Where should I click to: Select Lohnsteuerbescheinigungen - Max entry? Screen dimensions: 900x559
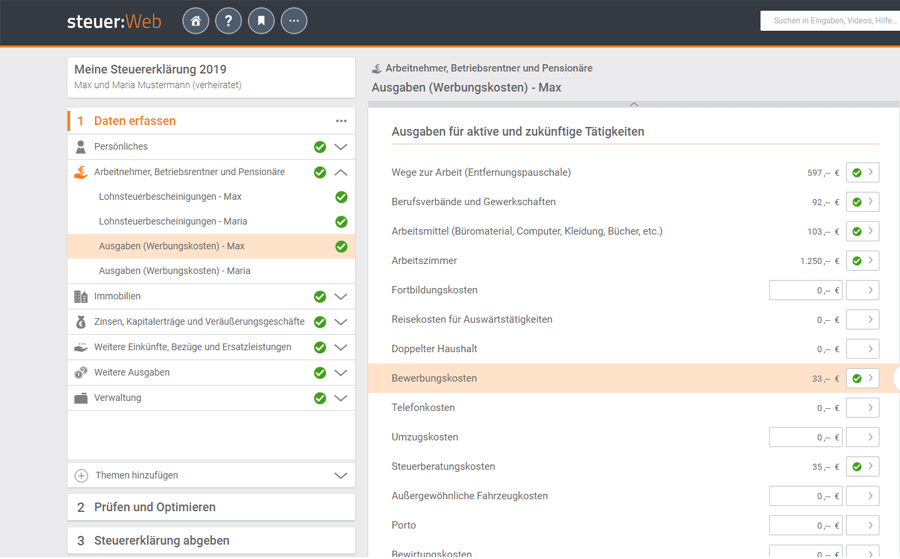[211, 197]
